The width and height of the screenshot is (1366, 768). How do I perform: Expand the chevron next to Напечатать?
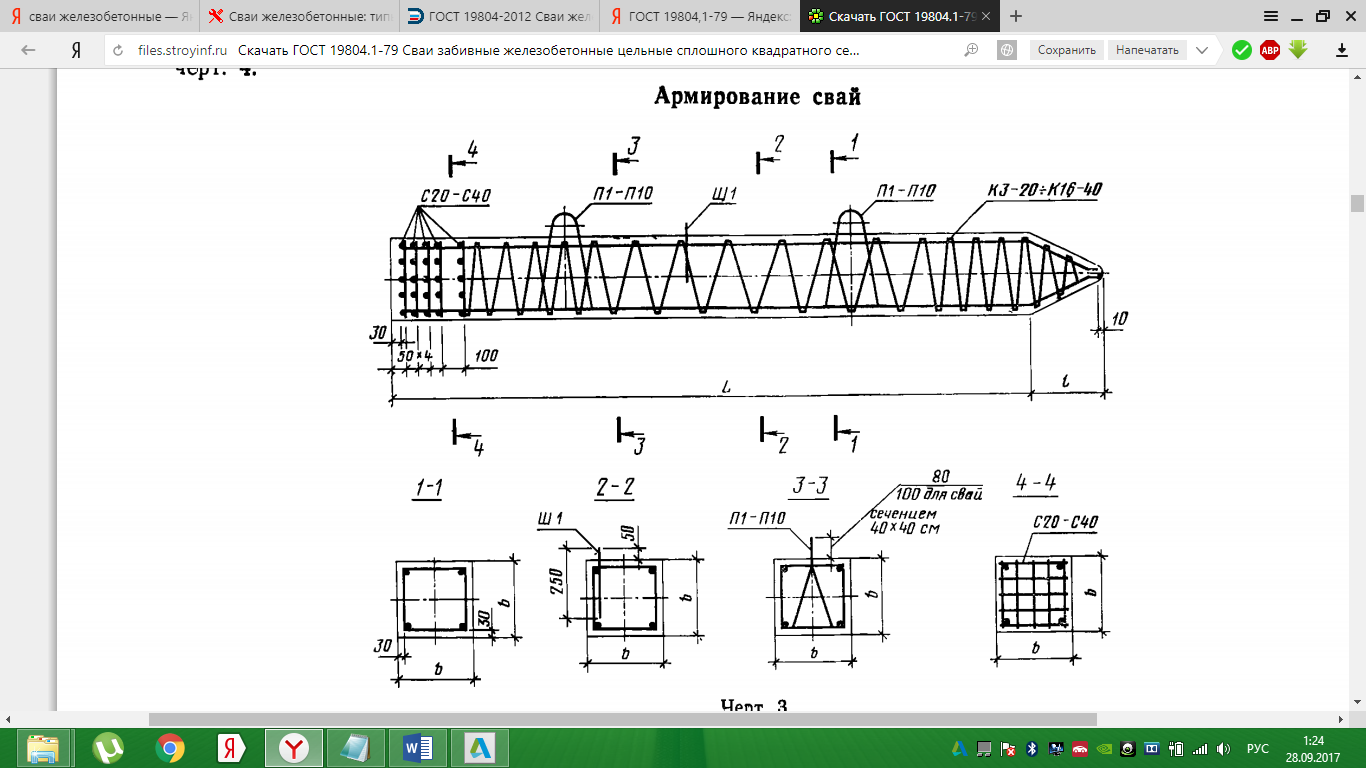click(x=1202, y=50)
